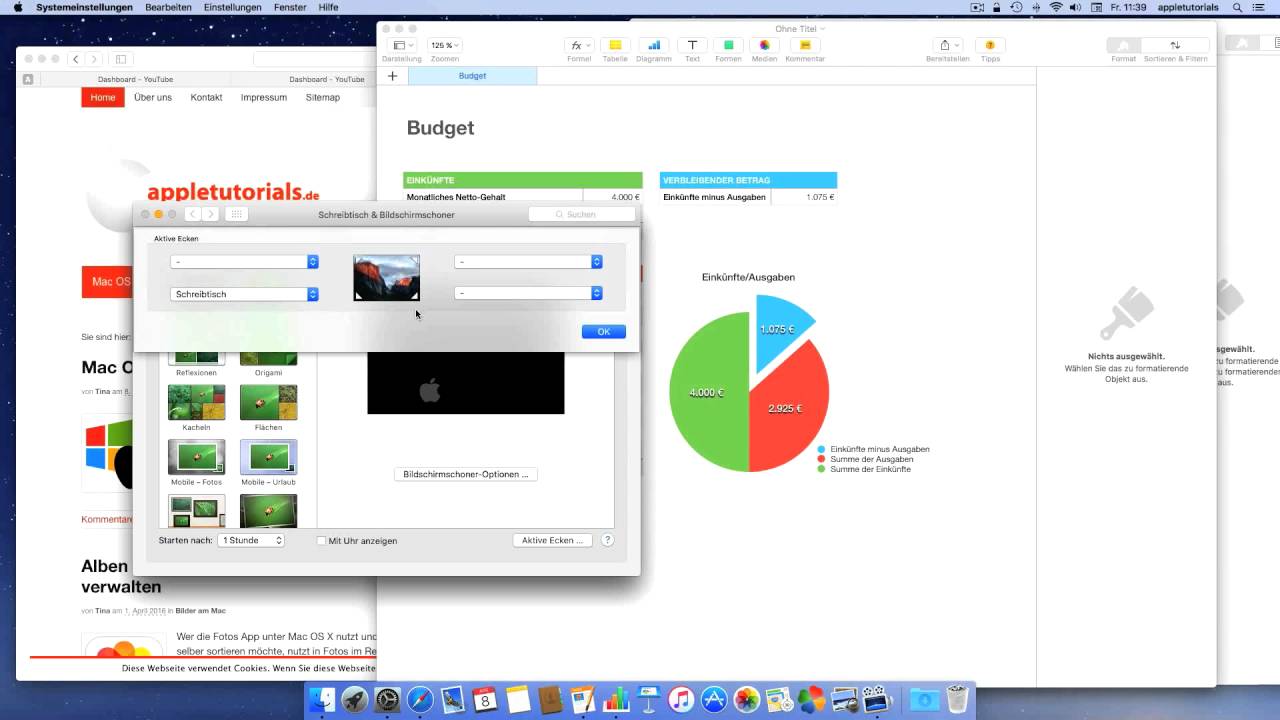Click the Bildschirmschoner-Optionen button
1280x720 pixels.
pyautogui.click(x=466, y=474)
